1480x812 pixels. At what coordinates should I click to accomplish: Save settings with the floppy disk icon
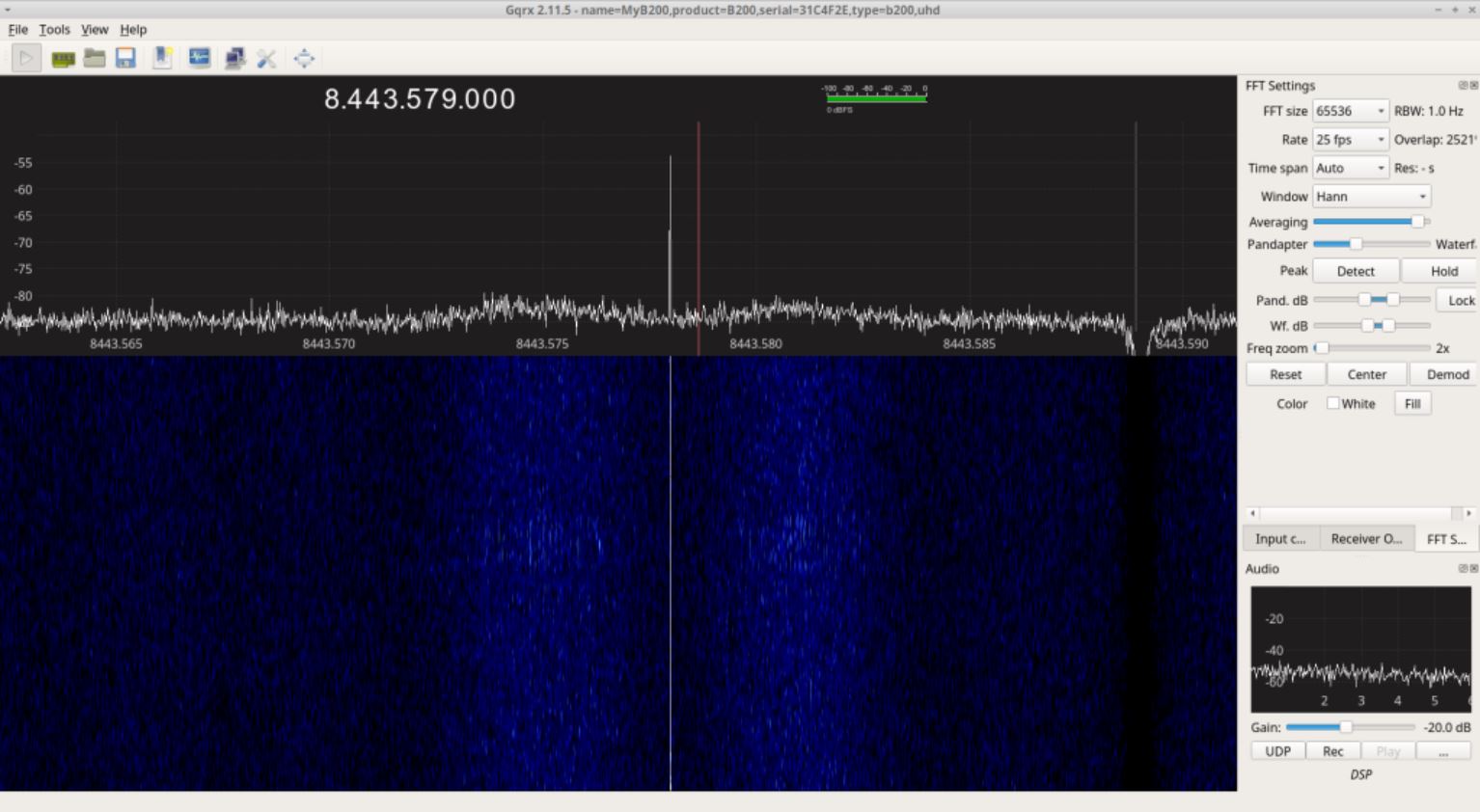[125, 59]
